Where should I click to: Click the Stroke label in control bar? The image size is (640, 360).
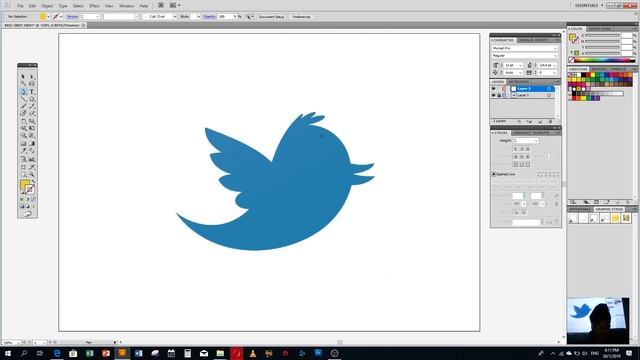[x=72, y=17]
